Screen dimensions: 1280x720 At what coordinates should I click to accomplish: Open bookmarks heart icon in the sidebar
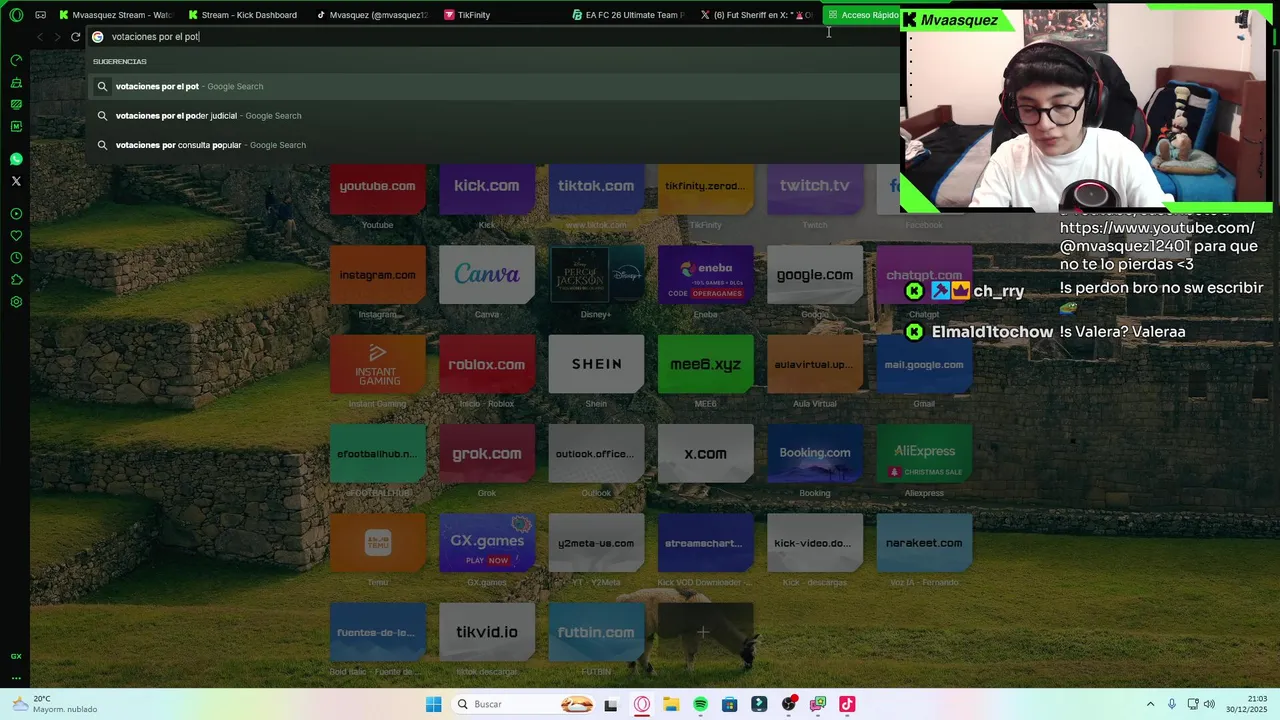pyautogui.click(x=16, y=236)
